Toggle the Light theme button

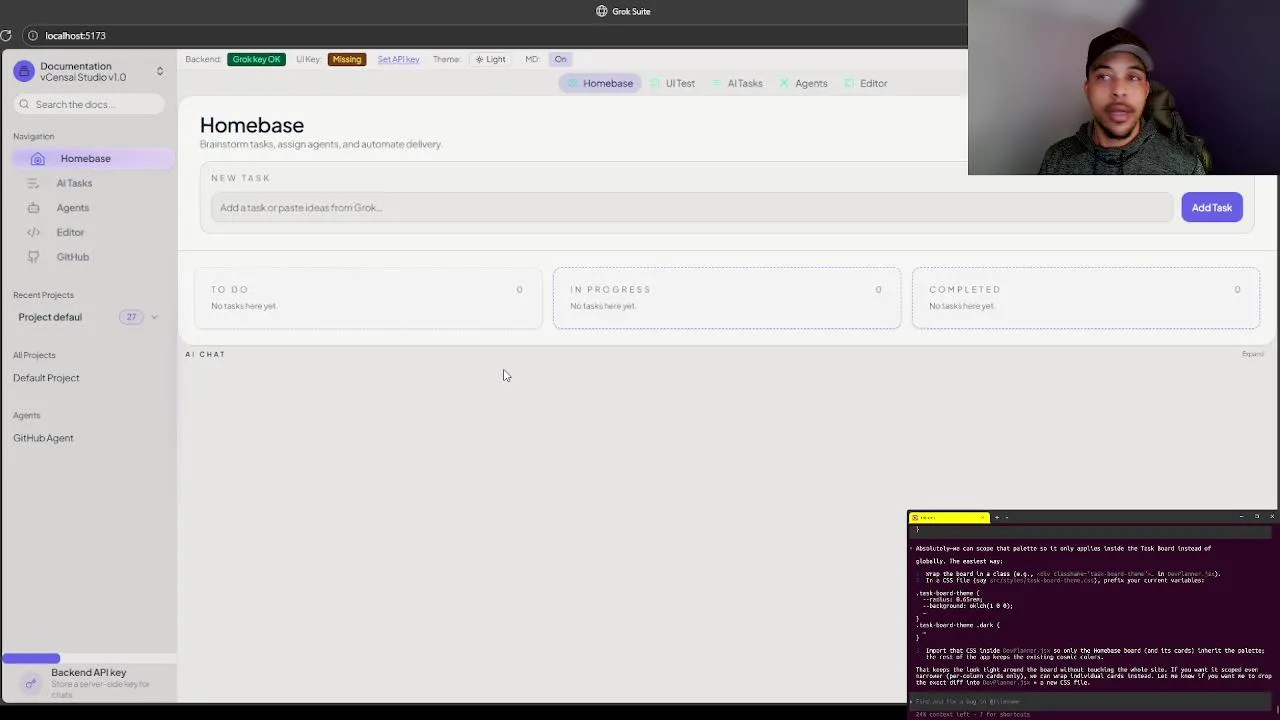[x=490, y=59]
